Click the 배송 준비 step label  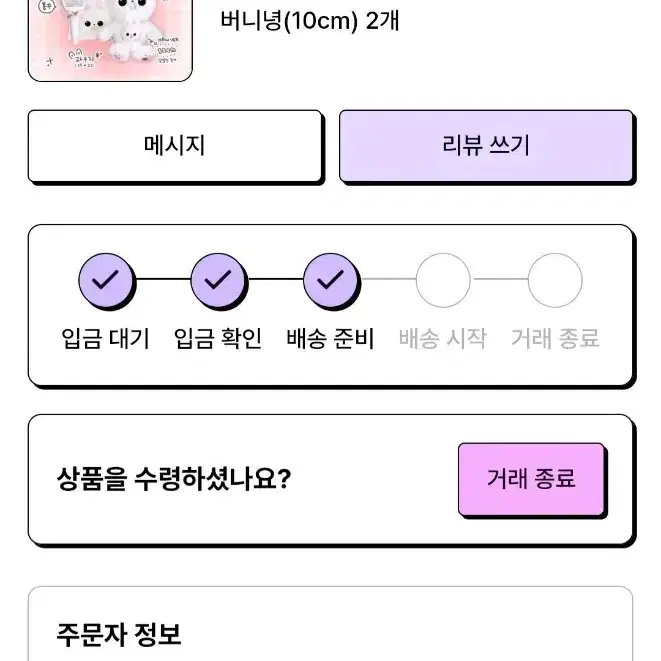point(330,339)
